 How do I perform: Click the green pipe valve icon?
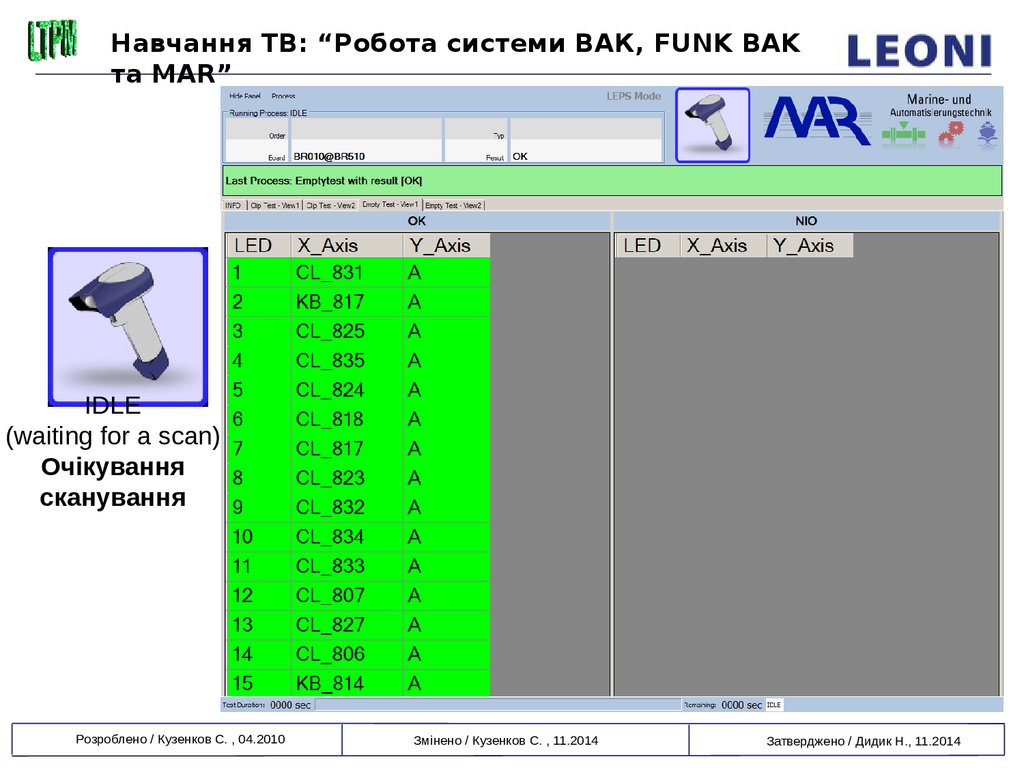(x=904, y=136)
